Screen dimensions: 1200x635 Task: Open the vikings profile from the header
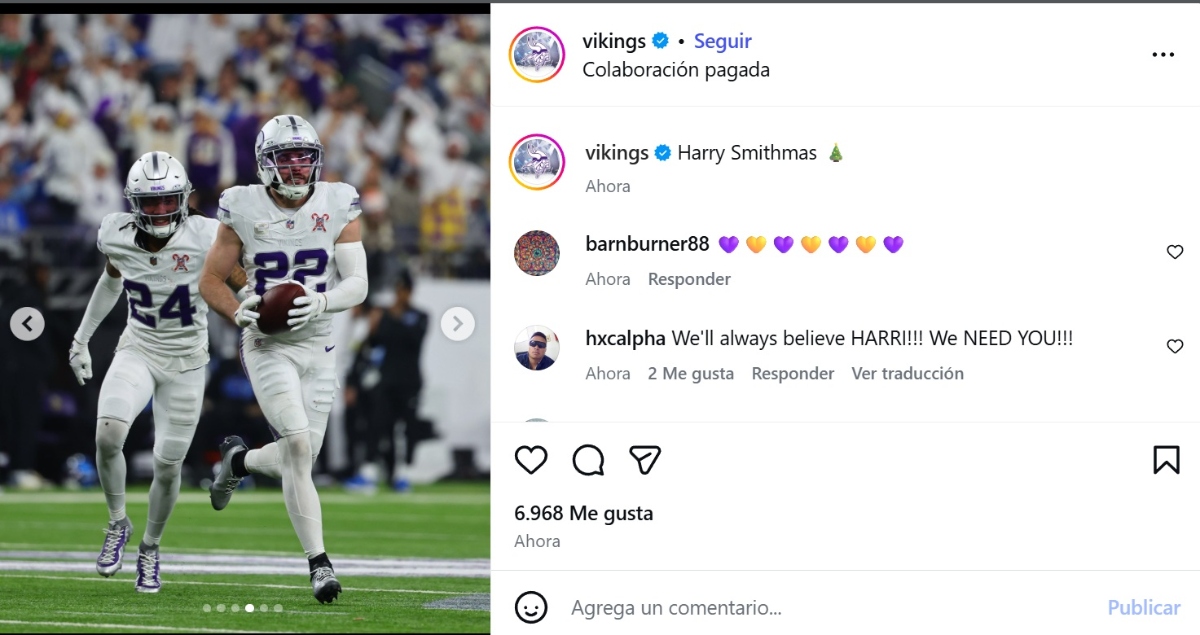coord(536,55)
